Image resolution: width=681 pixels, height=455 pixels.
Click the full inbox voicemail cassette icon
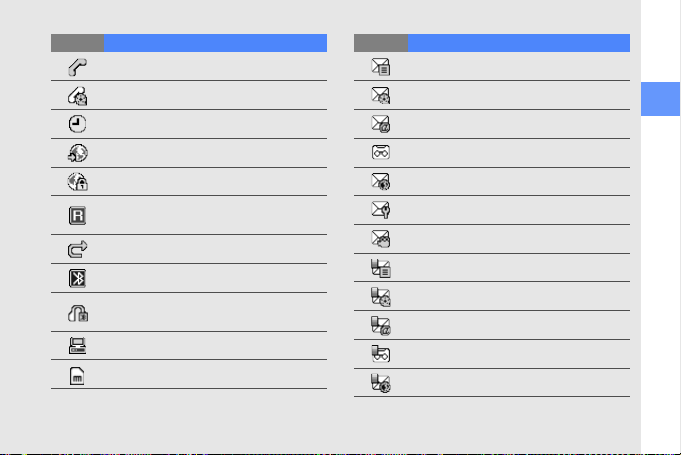tap(381, 354)
